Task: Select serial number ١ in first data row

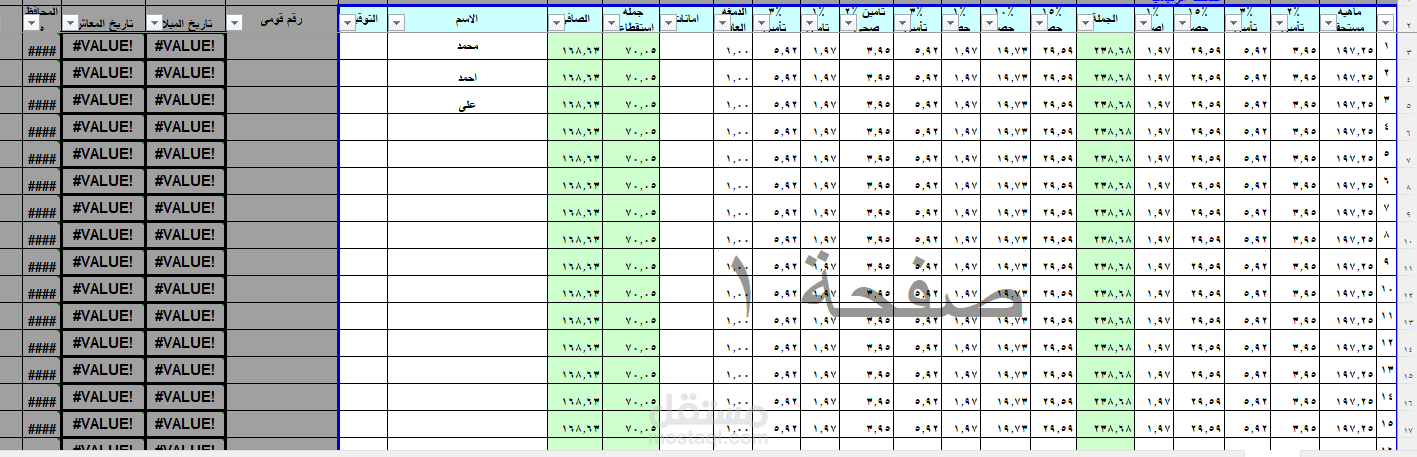Action: (x=1386, y=47)
